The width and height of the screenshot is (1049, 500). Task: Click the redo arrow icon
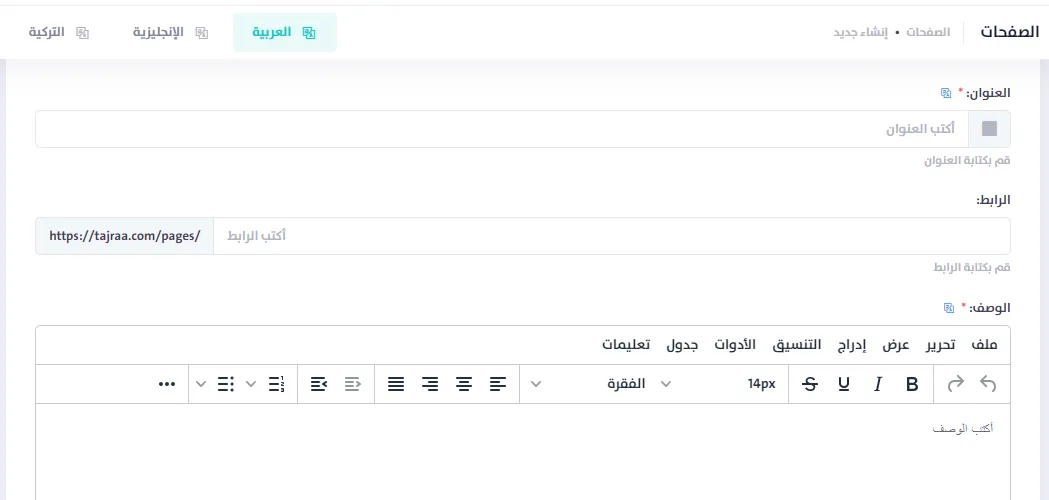(x=955, y=384)
